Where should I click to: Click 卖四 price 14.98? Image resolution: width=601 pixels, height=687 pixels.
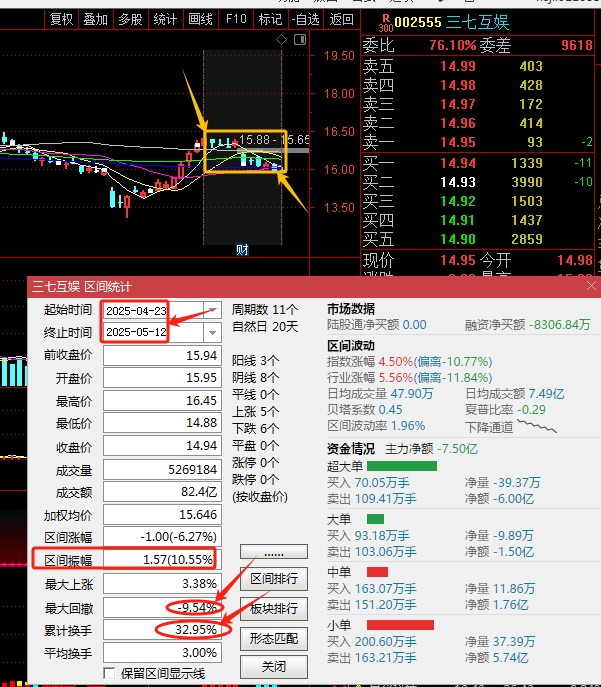(458, 85)
